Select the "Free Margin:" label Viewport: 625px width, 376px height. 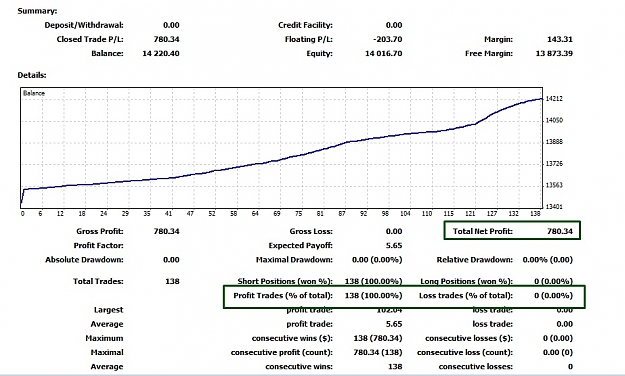[489, 53]
